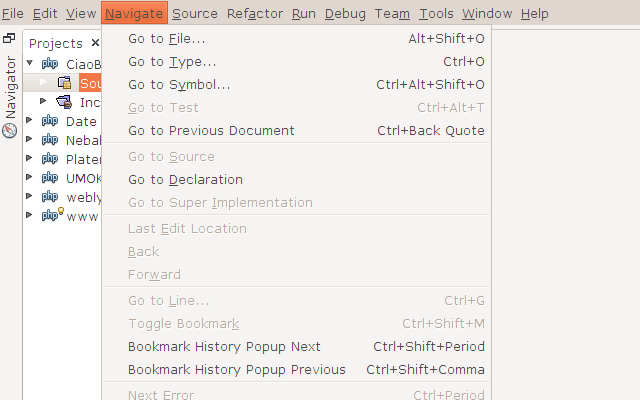The image size is (640, 400).
Task: Expand the UMOK project node
Action: click(30, 177)
